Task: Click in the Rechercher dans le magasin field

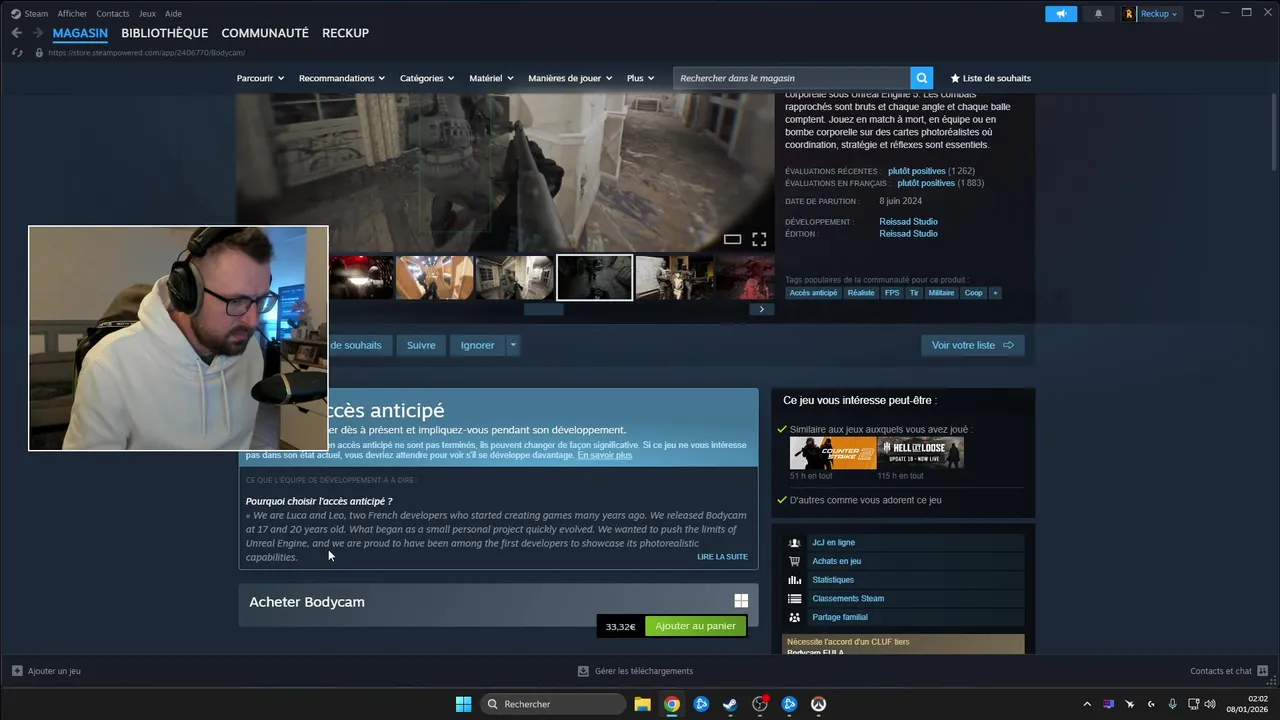Action: tap(792, 78)
